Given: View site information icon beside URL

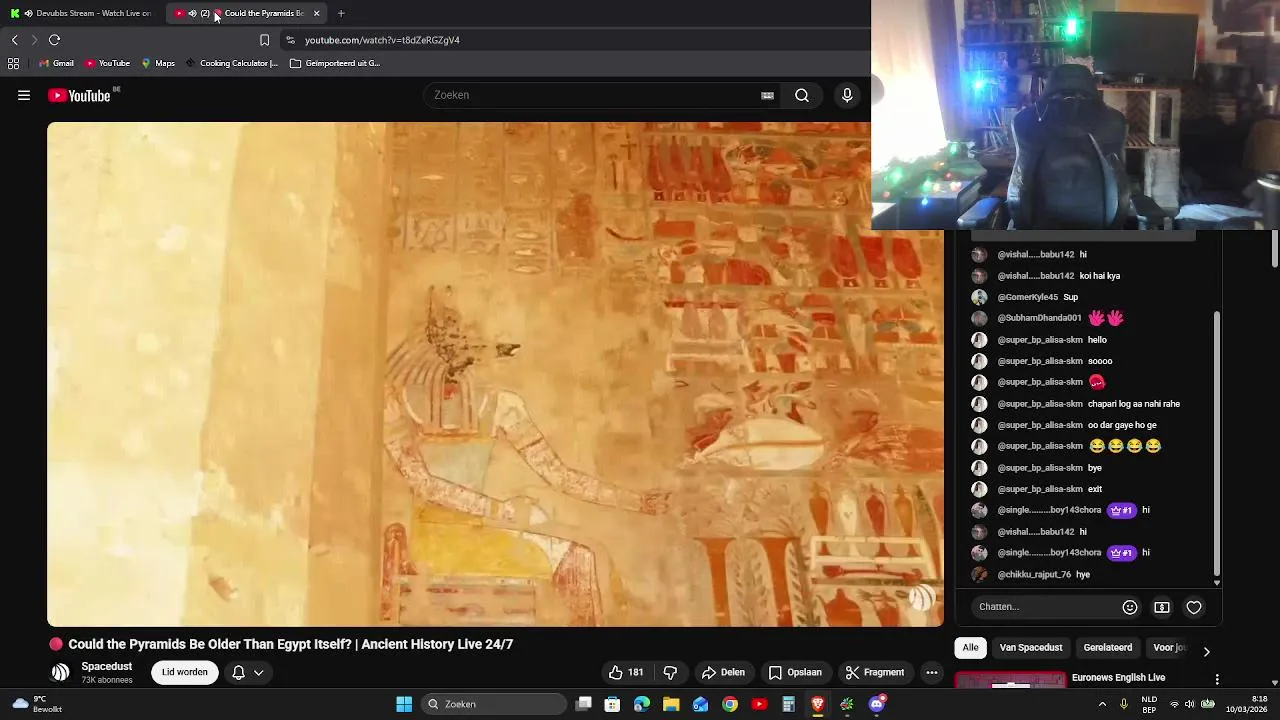Looking at the screenshot, I should [290, 40].
